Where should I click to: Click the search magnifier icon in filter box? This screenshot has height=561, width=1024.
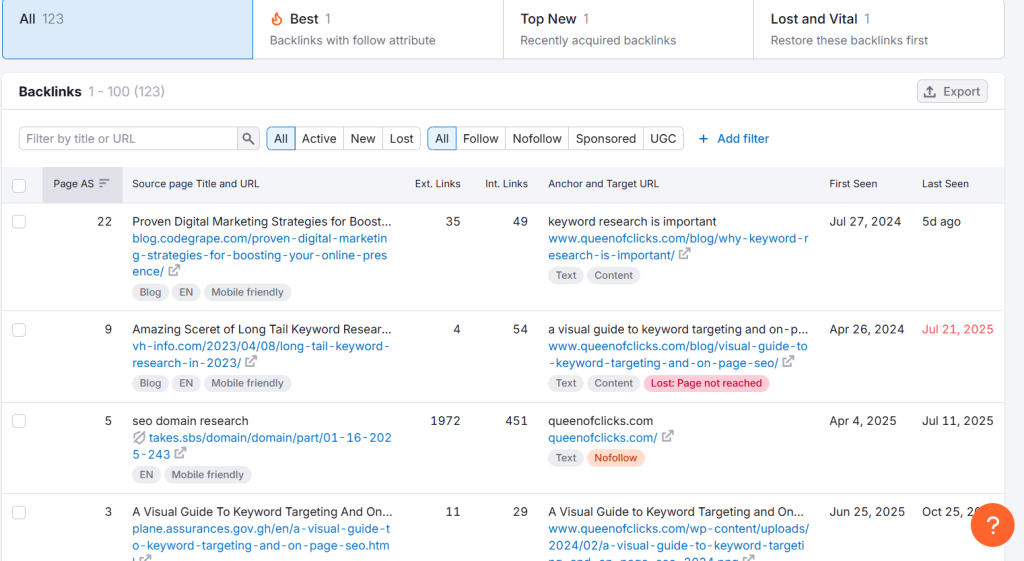[248, 138]
